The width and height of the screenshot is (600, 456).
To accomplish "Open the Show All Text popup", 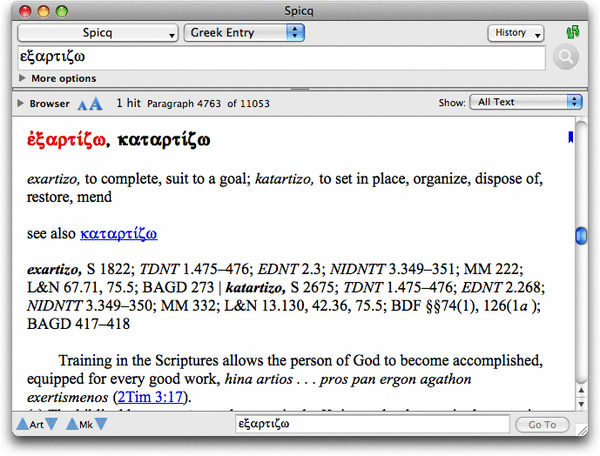I will (x=526, y=102).
